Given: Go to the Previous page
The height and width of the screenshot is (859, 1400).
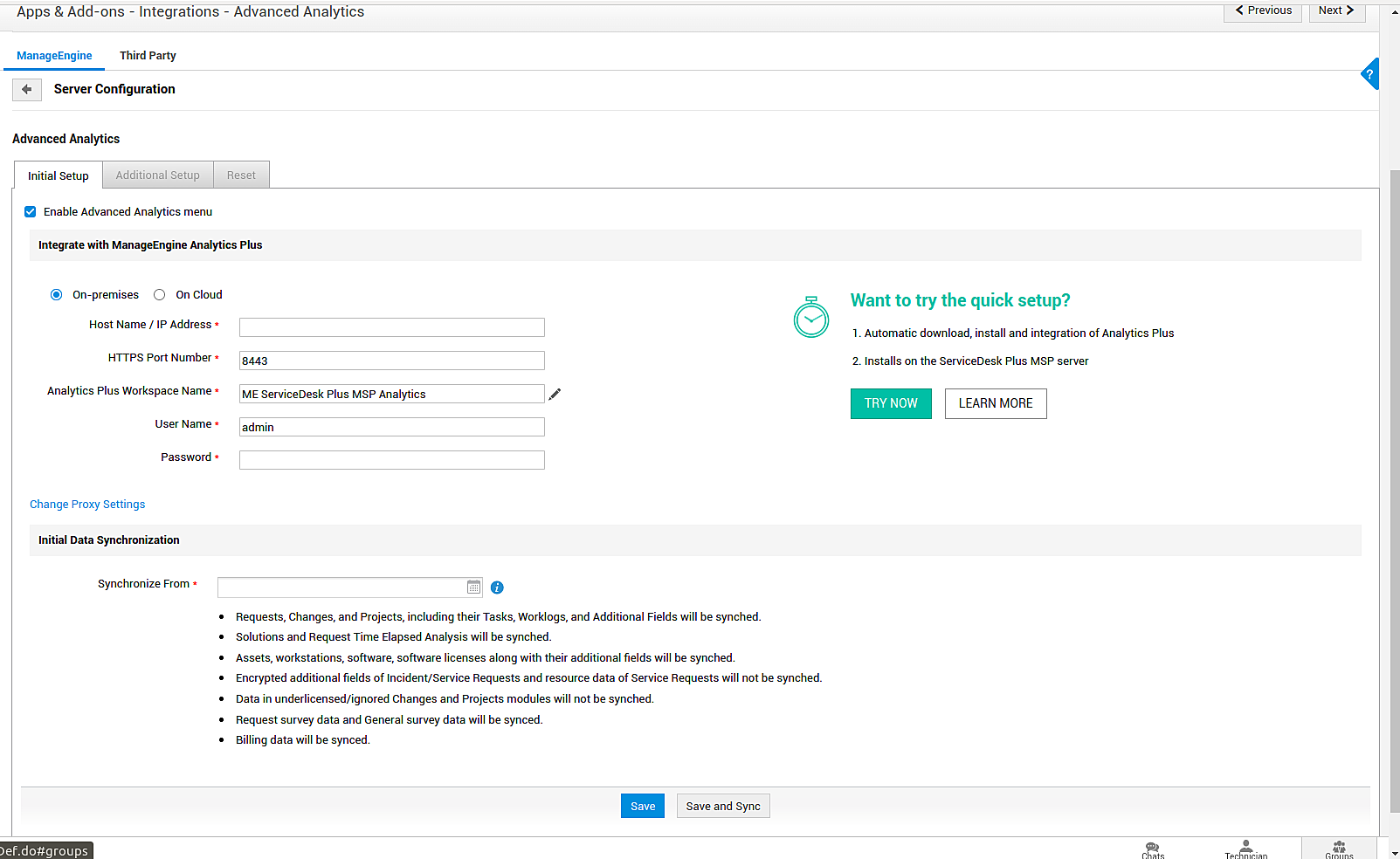Looking at the screenshot, I should (x=1263, y=10).
